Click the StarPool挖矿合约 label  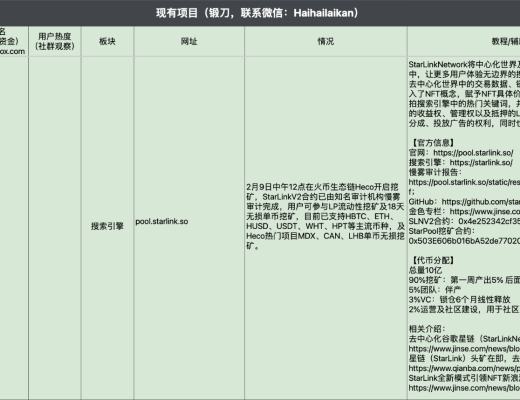pos(442,231)
